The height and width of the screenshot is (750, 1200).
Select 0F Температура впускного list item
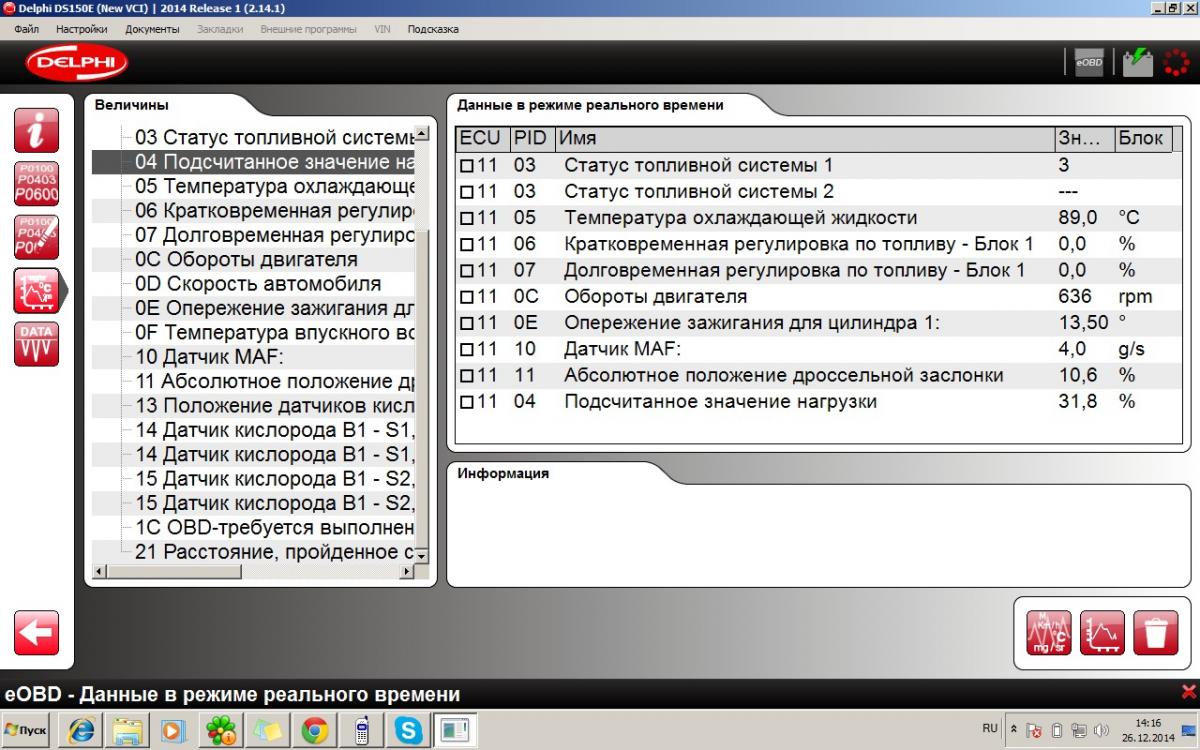coord(274,333)
